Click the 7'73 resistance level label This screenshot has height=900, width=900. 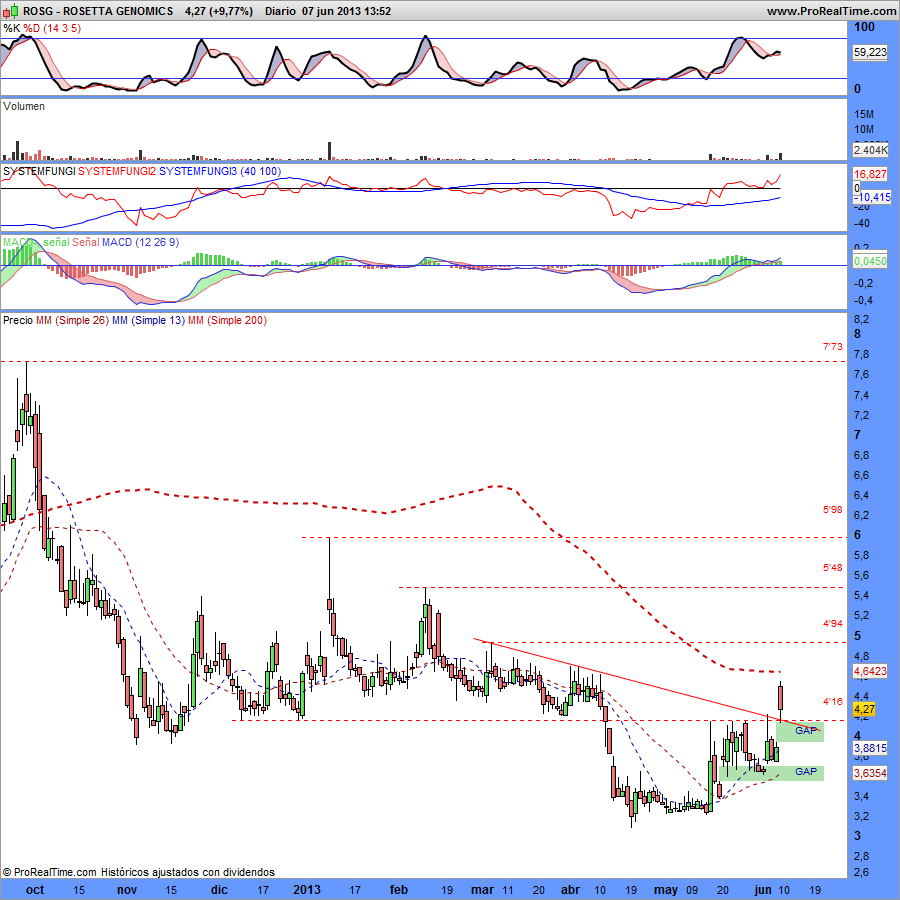tap(833, 347)
